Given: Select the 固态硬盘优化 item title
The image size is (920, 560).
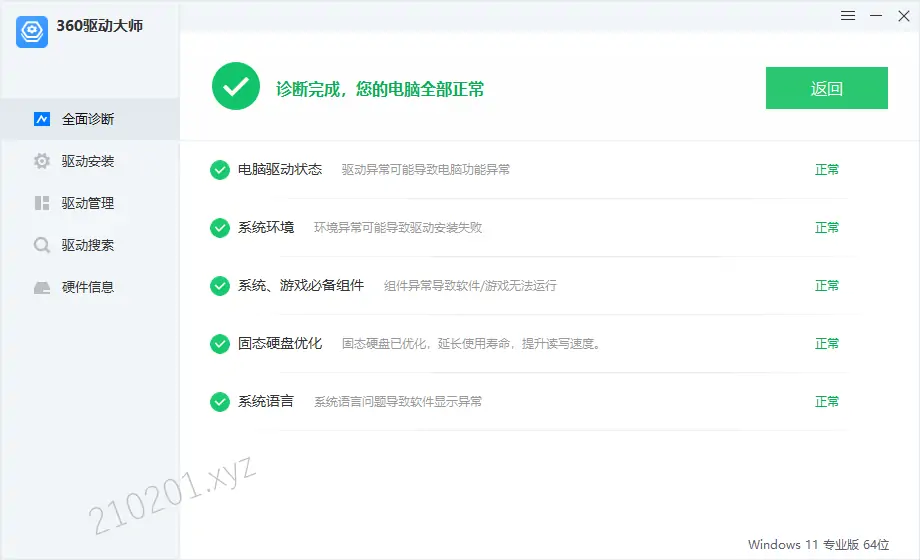Looking at the screenshot, I should (280, 343).
